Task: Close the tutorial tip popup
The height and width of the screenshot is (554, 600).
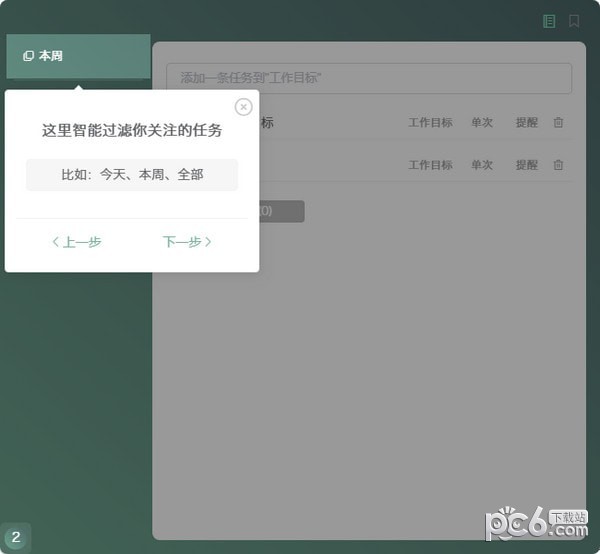Action: 243,107
